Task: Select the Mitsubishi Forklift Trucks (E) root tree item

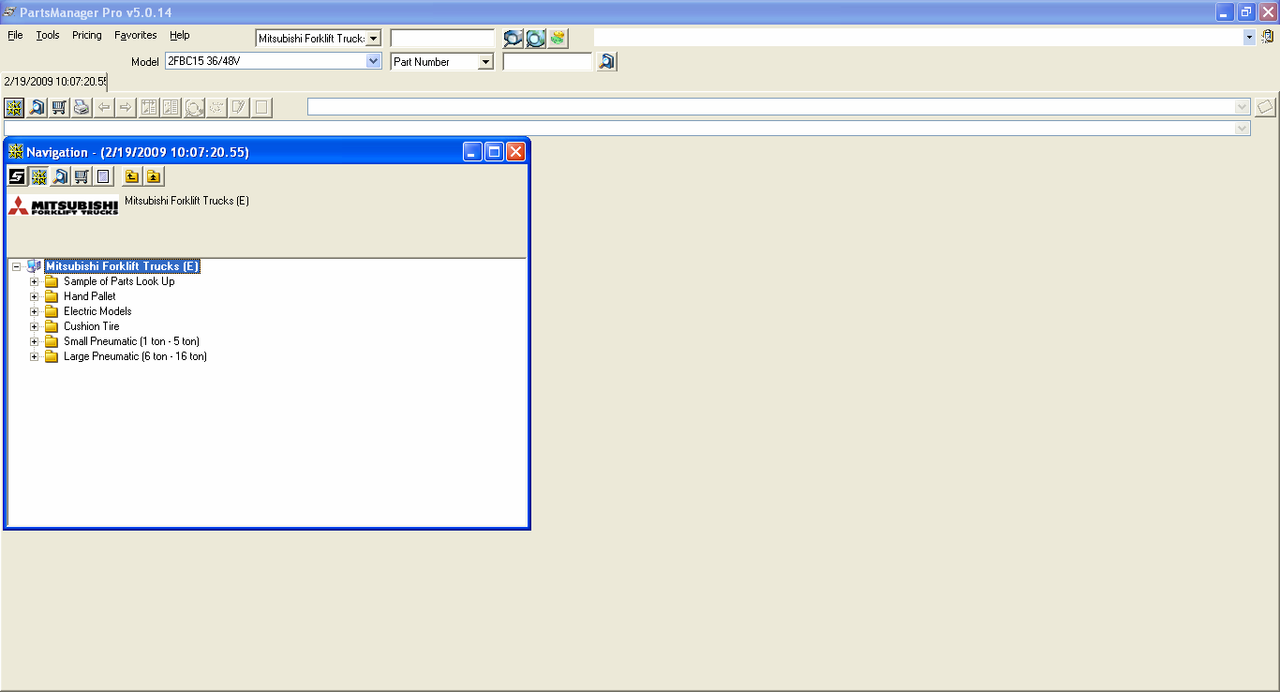Action: coord(123,266)
